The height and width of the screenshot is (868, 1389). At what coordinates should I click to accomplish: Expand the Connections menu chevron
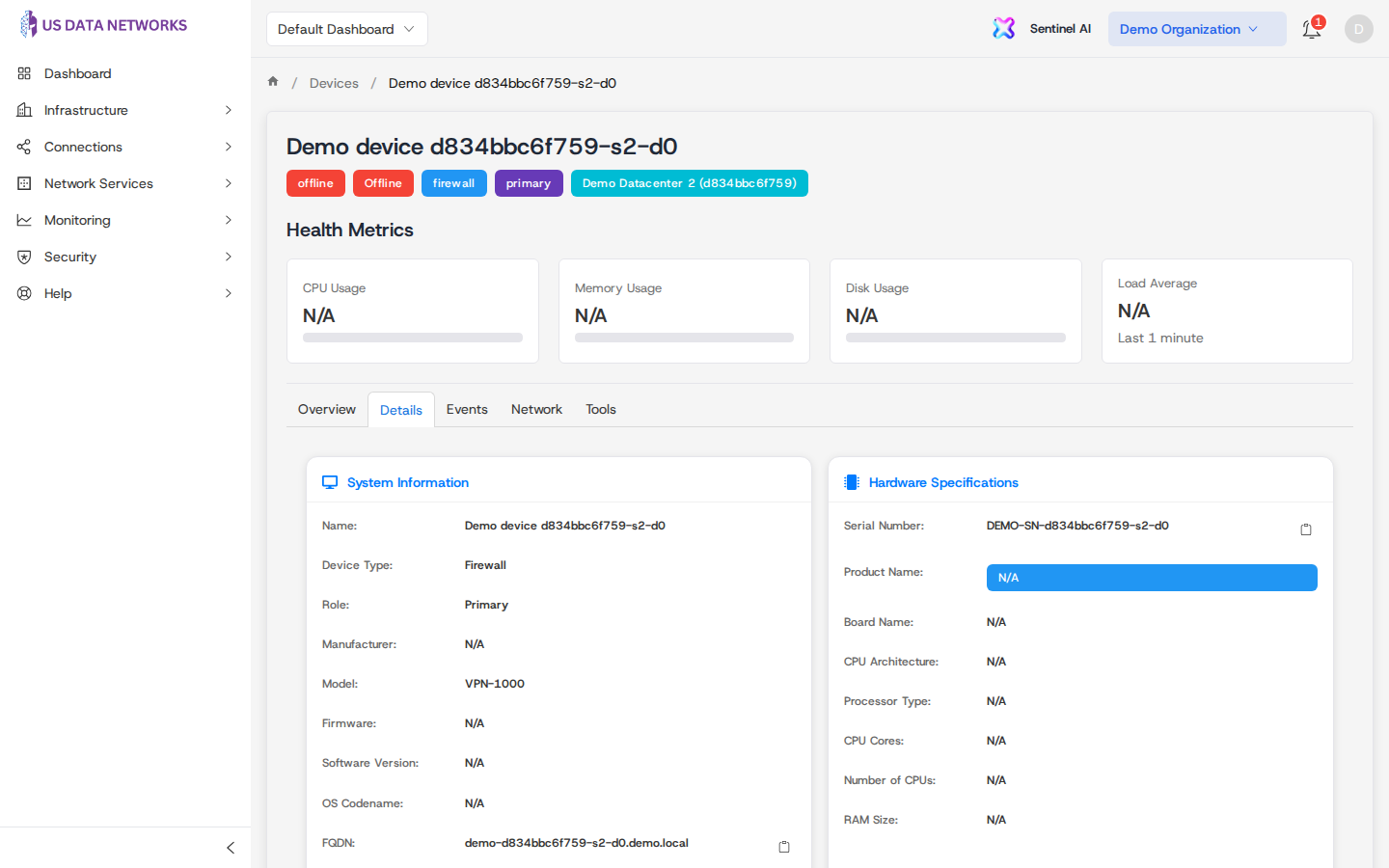pos(229,147)
